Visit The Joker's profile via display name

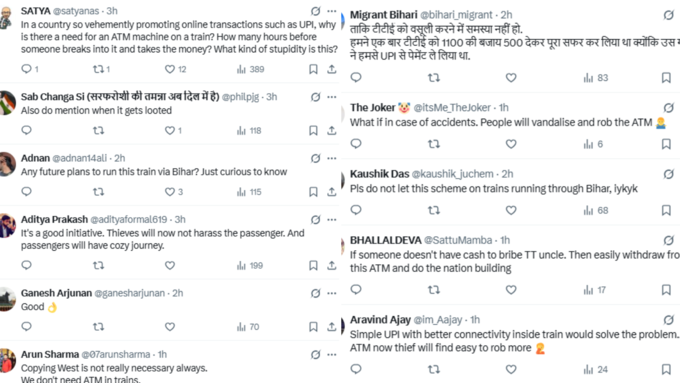click(373, 108)
